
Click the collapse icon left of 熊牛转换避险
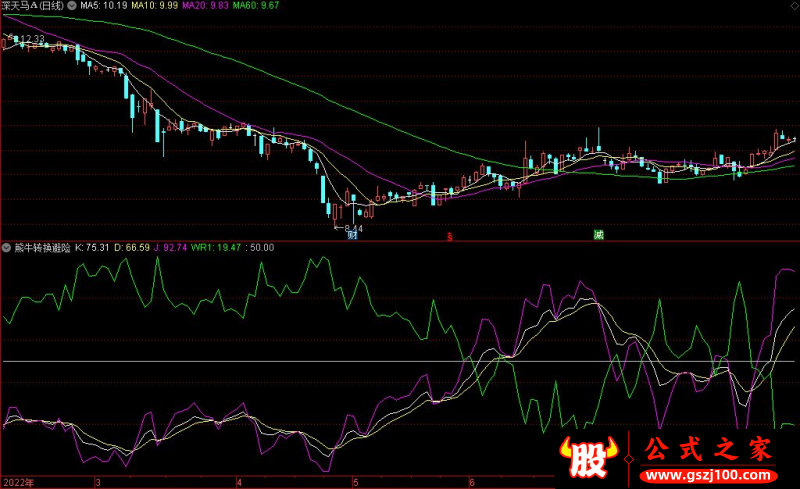tap(7, 247)
